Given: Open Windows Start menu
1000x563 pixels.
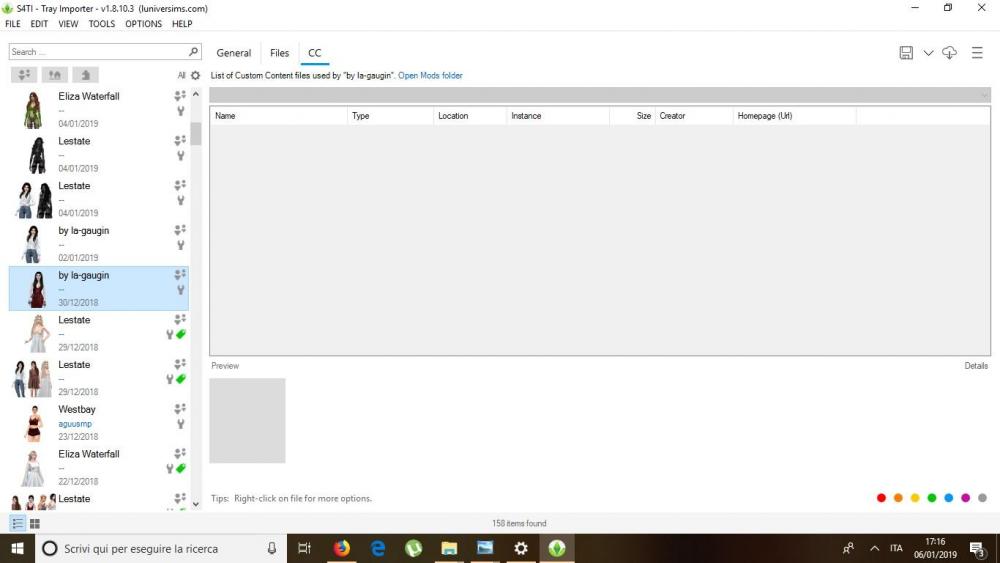Looking at the screenshot, I should tap(17, 548).
